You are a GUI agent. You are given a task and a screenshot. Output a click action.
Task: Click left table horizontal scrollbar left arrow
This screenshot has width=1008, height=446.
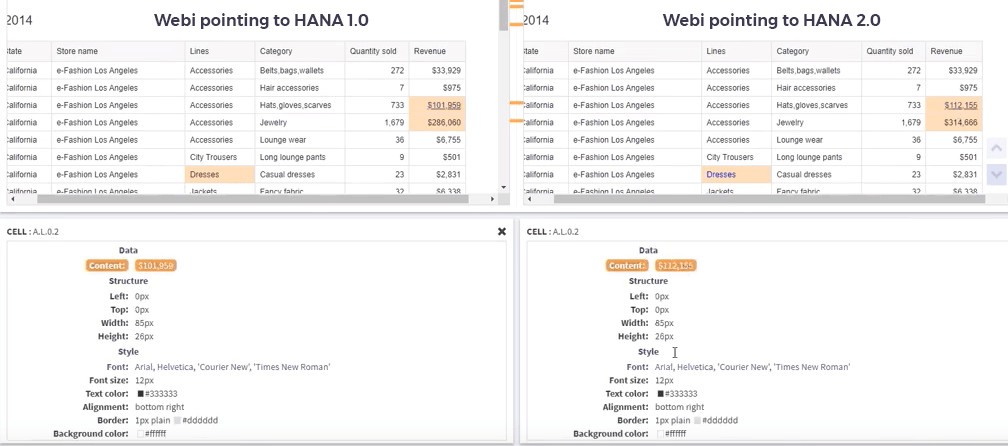point(12,199)
